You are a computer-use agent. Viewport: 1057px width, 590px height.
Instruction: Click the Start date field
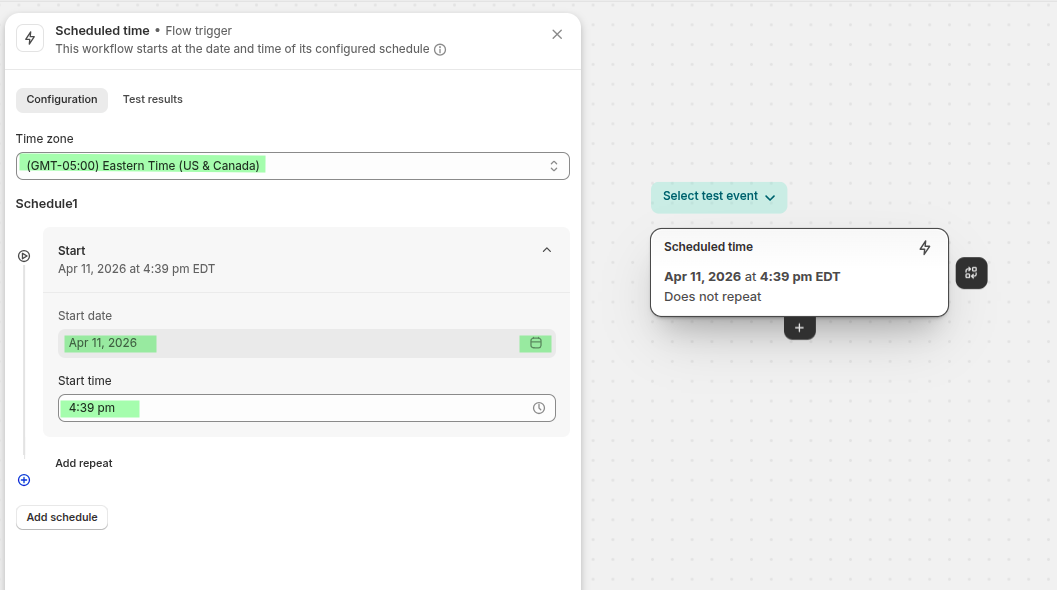point(290,343)
